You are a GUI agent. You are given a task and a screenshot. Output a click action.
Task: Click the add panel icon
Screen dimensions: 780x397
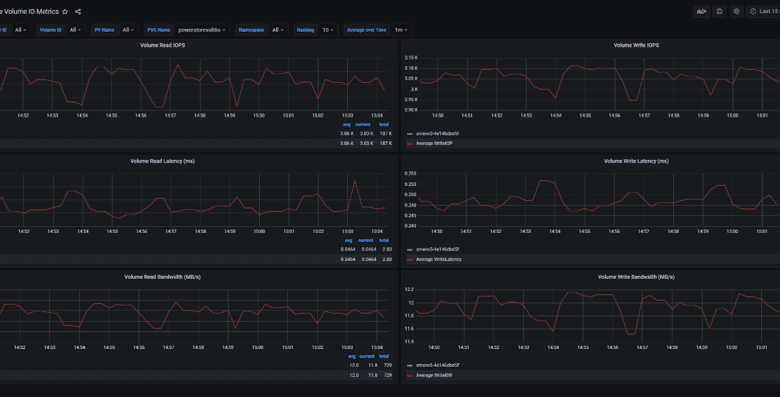tap(701, 11)
